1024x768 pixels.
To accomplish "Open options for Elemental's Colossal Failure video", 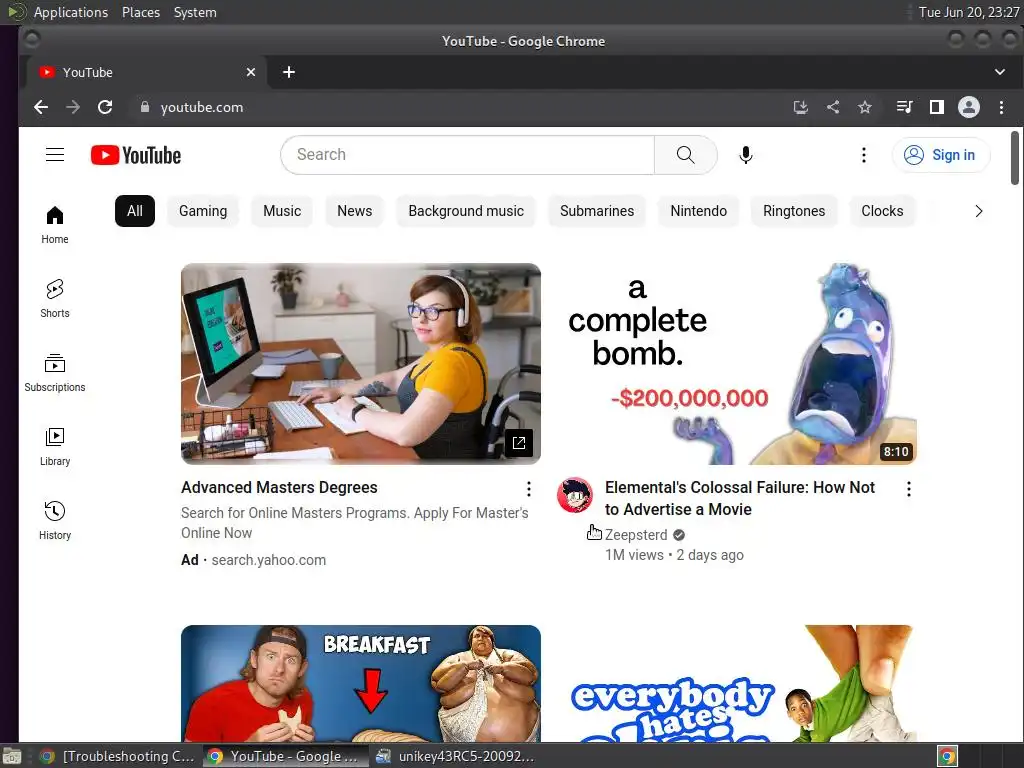I will pyautogui.click(x=908, y=488).
